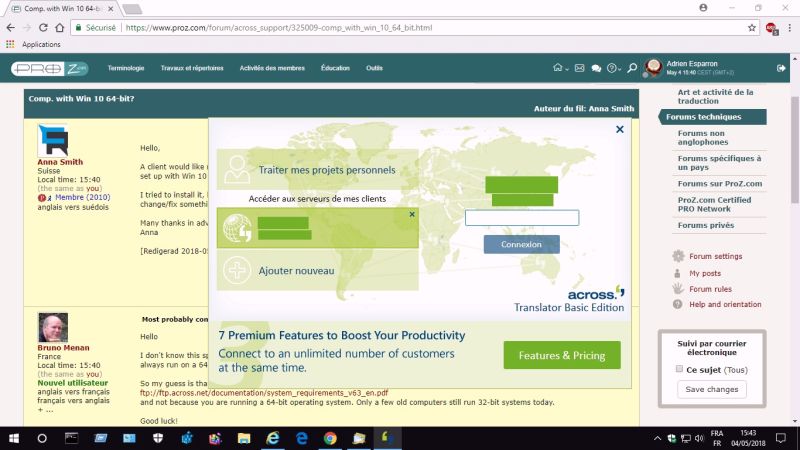Reload the page
The image size is (800, 450).
pyautogui.click(x=43, y=28)
